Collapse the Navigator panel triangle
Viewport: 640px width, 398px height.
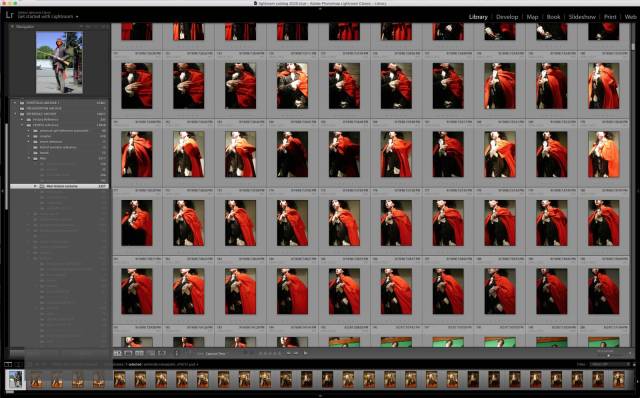12,27
